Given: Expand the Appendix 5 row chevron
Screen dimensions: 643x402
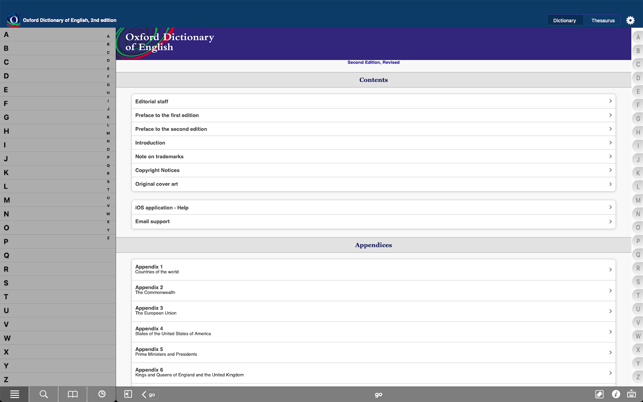Looking at the screenshot, I should (610, 352).
